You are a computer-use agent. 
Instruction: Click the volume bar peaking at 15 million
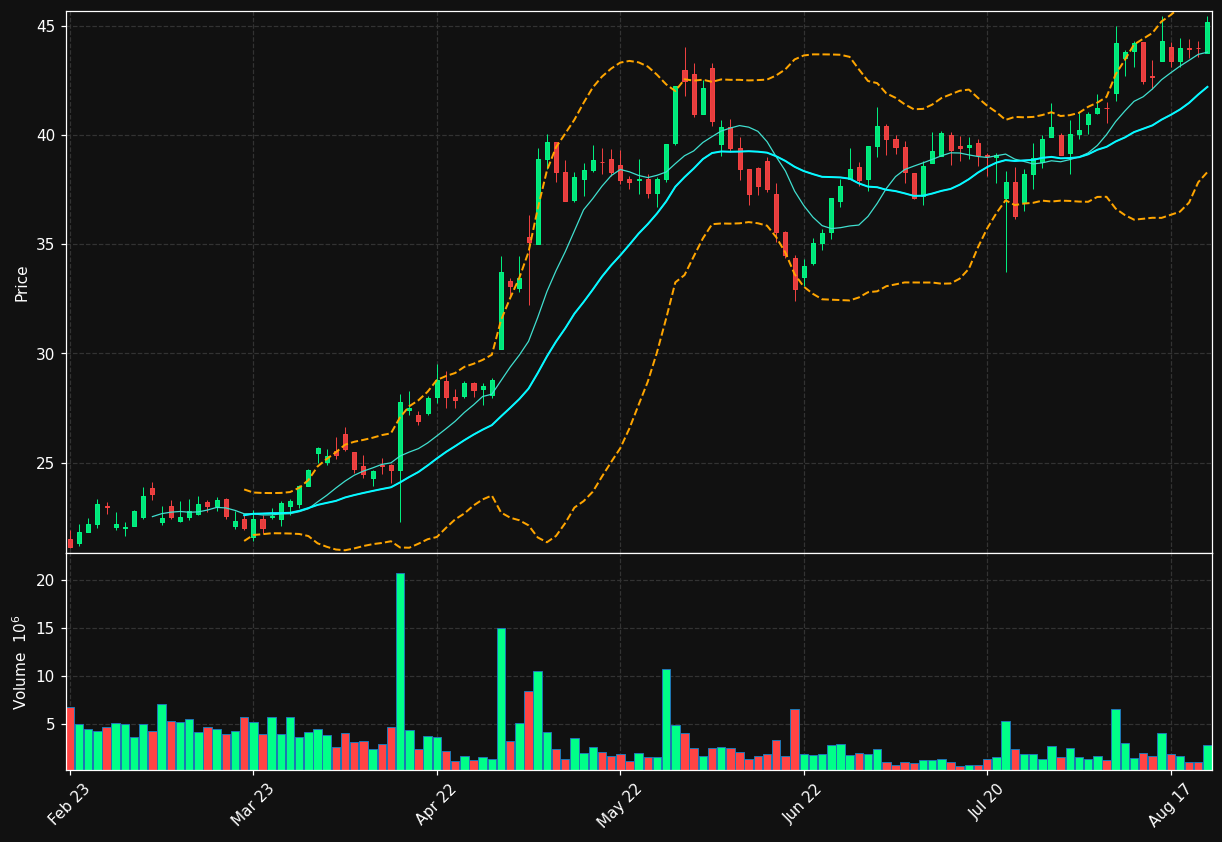coord(501,699)
